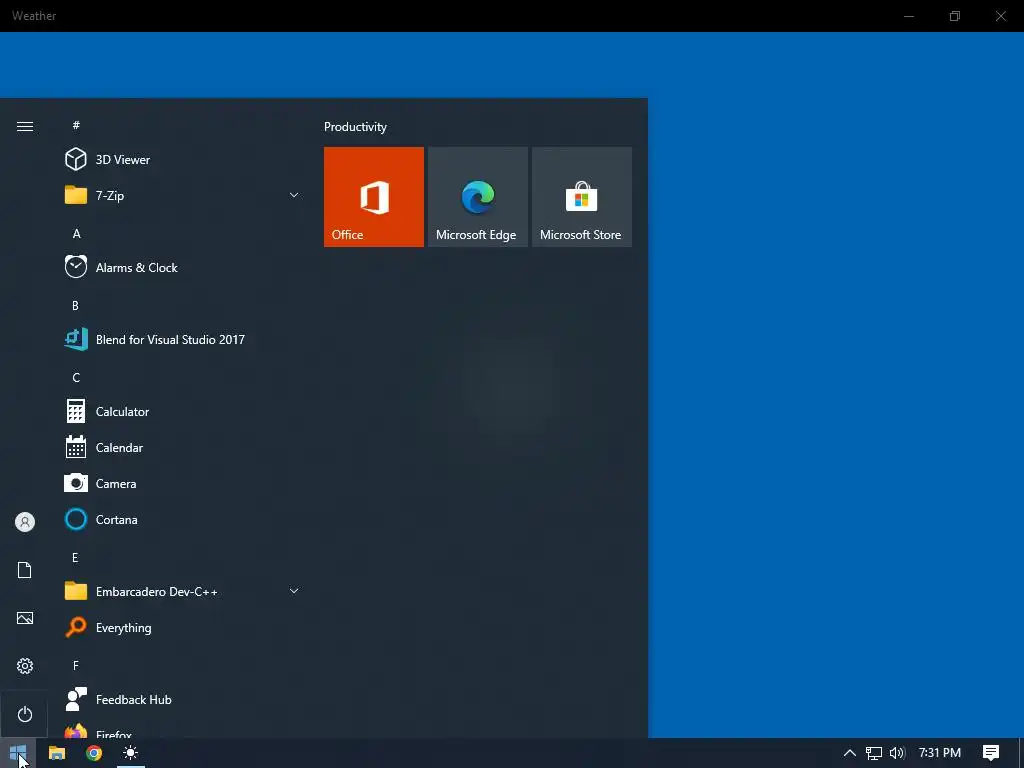1024x768 pixels.
Task: Click the 'B' letter header in app list
Action: (x=75, y=306)
